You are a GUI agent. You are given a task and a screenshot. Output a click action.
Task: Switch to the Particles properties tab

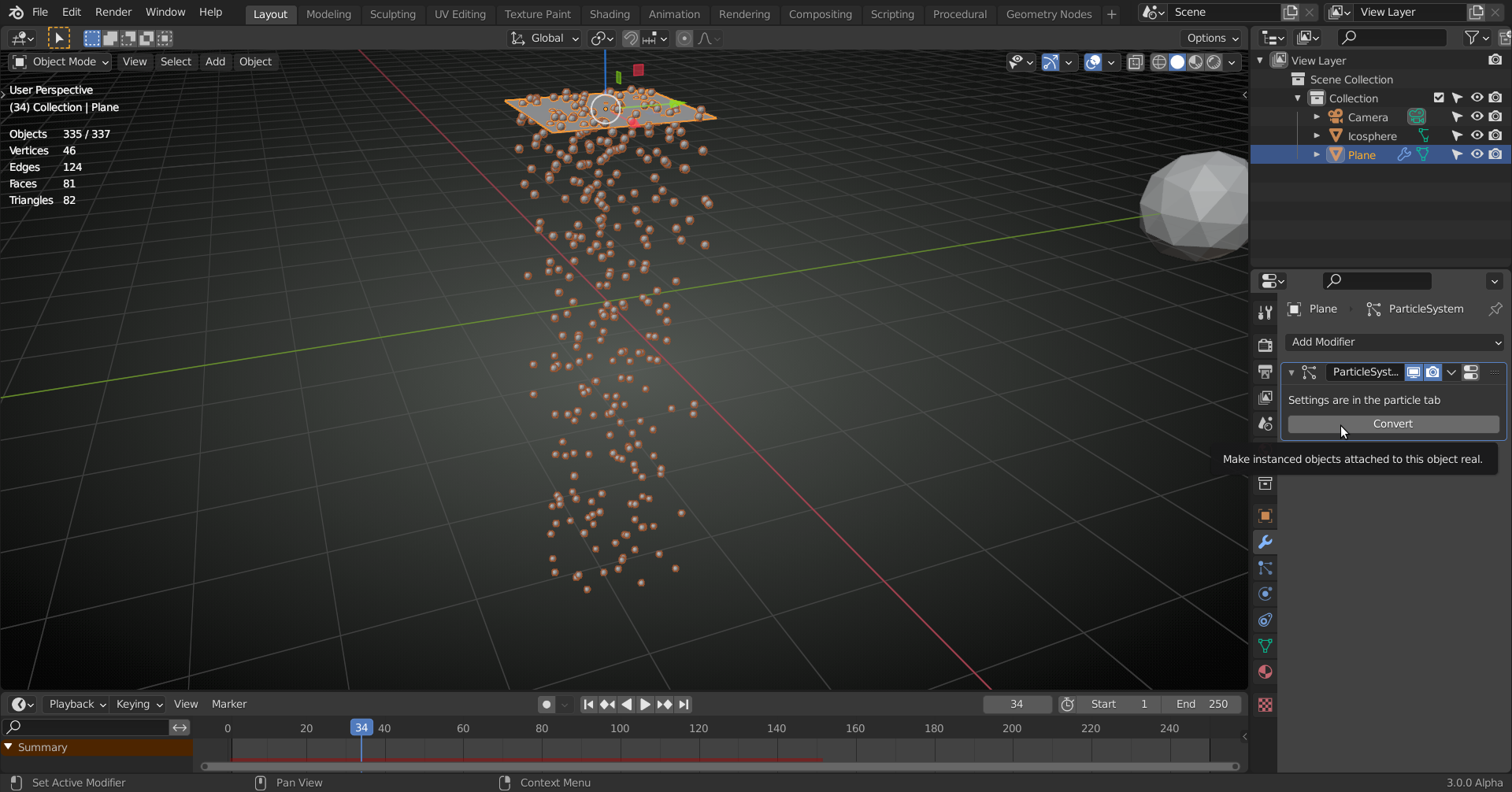pyautogui.click(x=1266, y=568)
